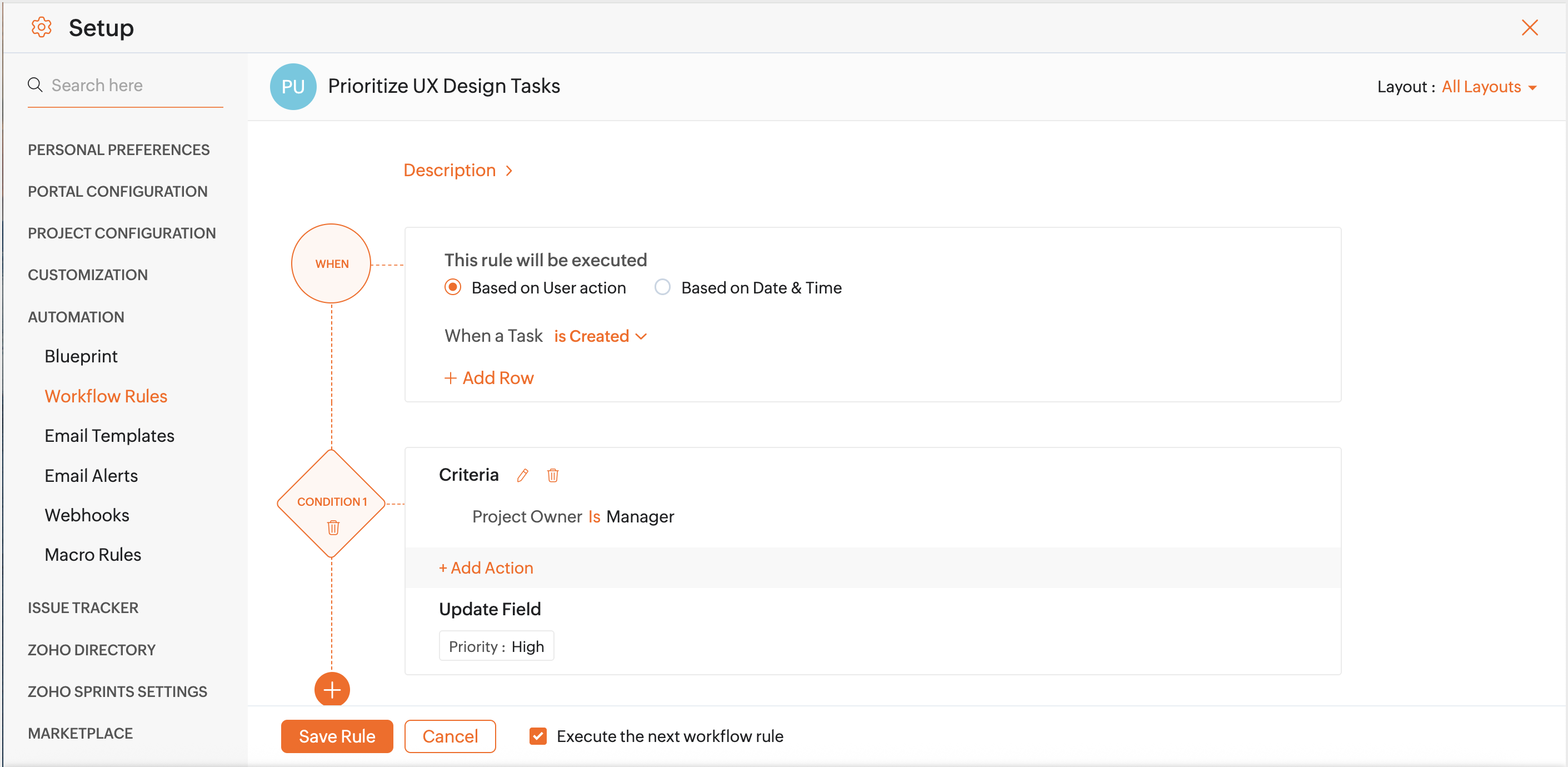This screenshot has height=767, width=1568.
Task: Go to Macro Rules in the sidebar
Action: point(93,555)
